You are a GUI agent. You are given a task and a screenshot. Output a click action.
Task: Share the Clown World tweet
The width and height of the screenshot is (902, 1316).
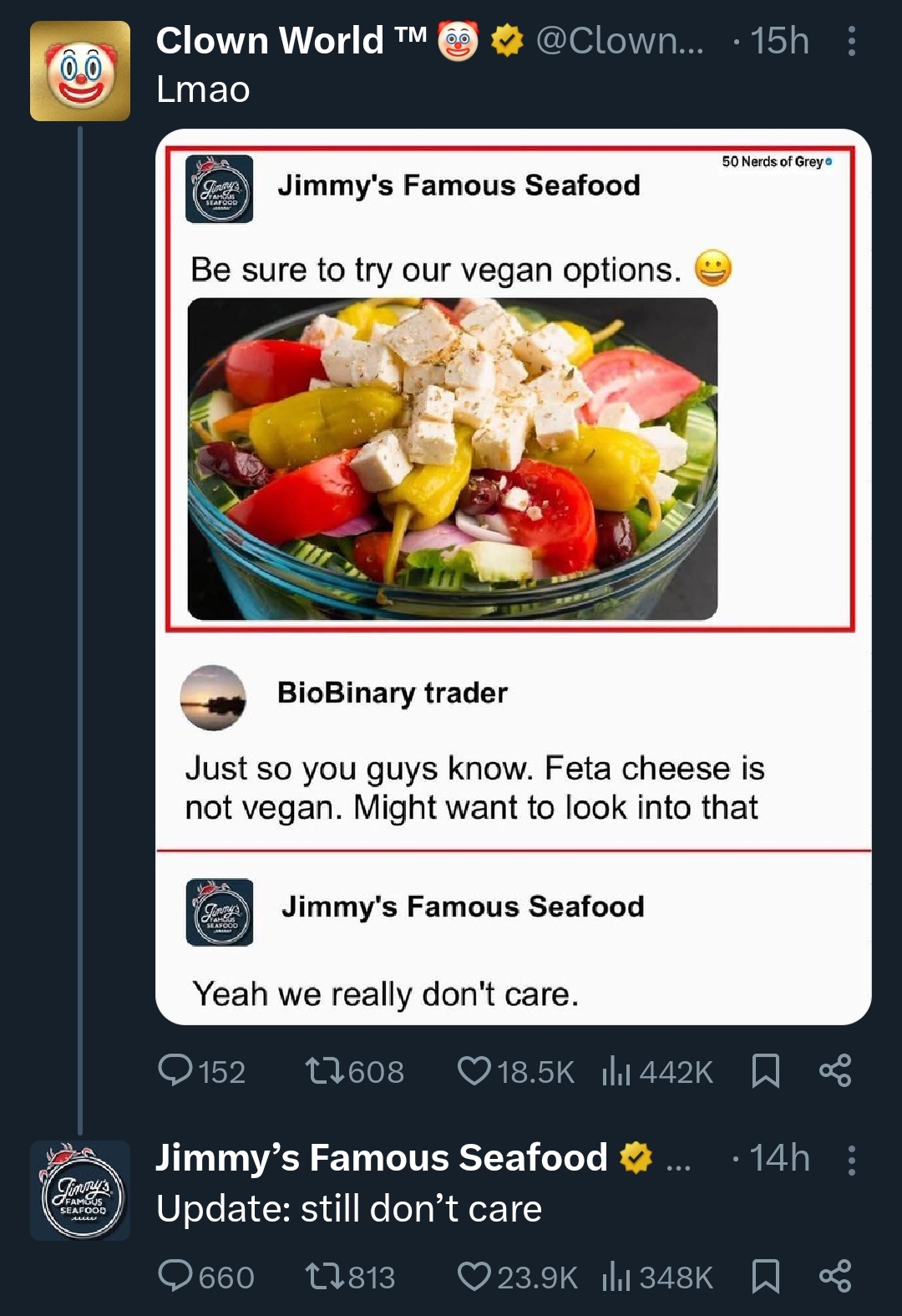coord(835,1070)
